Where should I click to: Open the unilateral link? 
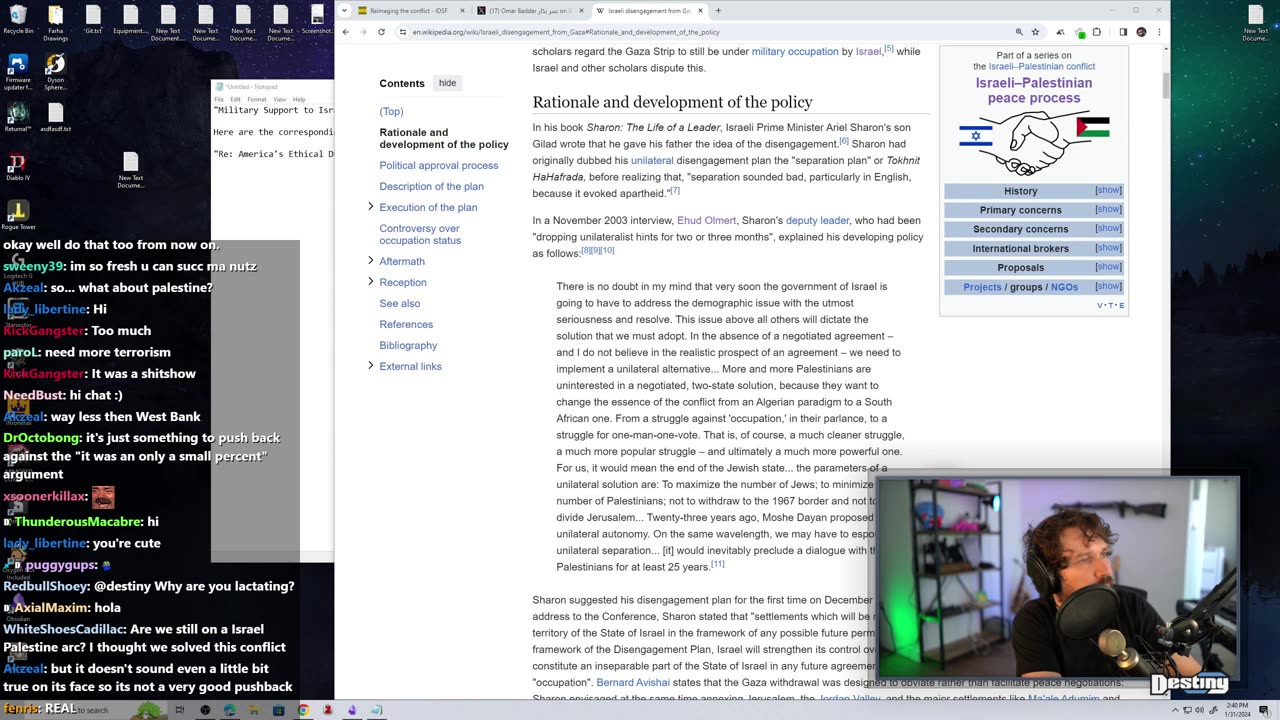(652, 160)
